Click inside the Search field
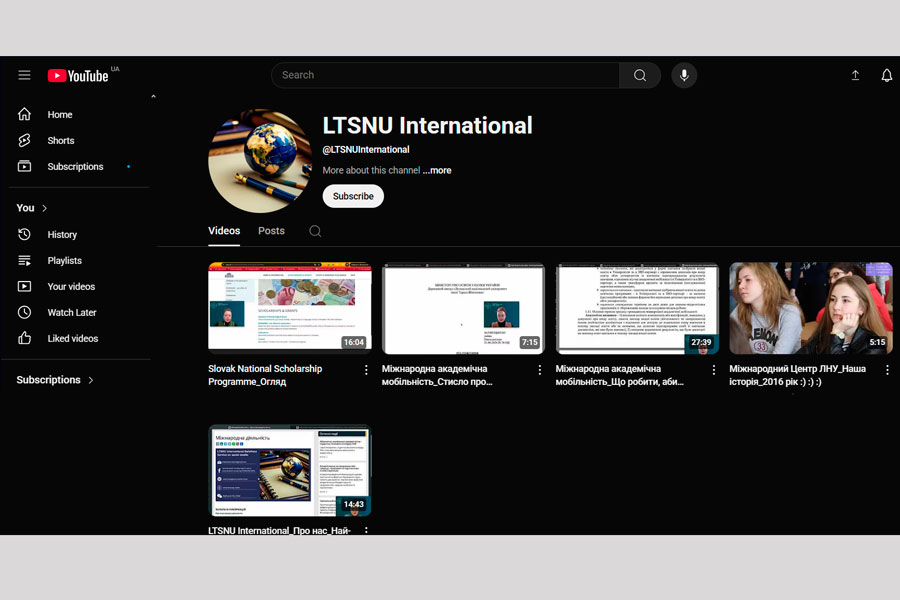 445,75
